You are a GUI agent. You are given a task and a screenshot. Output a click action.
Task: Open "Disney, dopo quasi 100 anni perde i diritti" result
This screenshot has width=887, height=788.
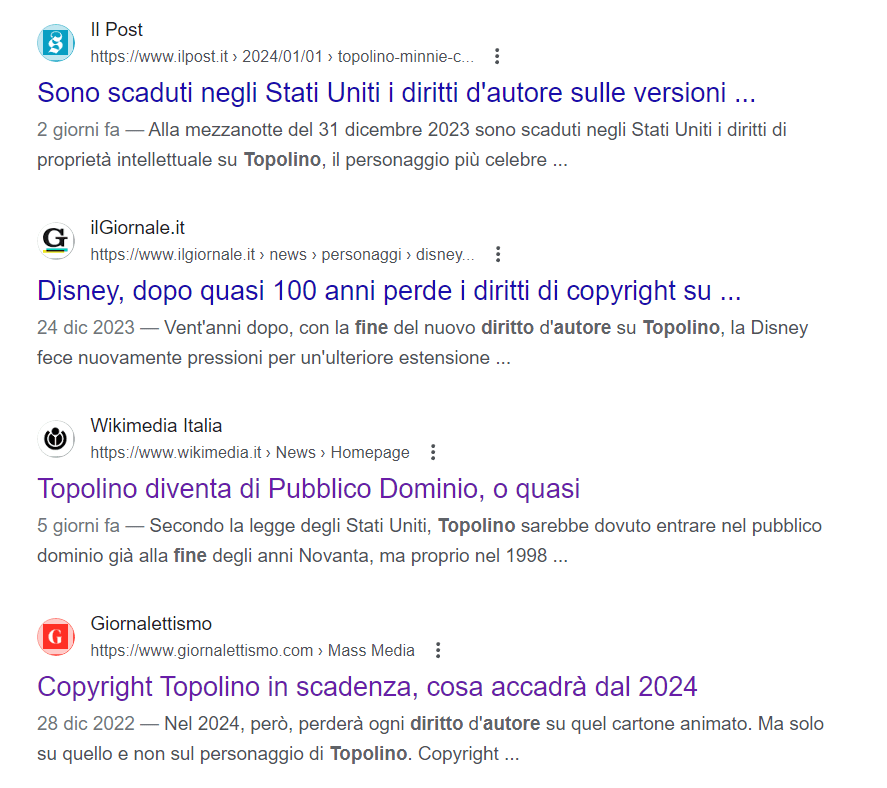[389, 291]
